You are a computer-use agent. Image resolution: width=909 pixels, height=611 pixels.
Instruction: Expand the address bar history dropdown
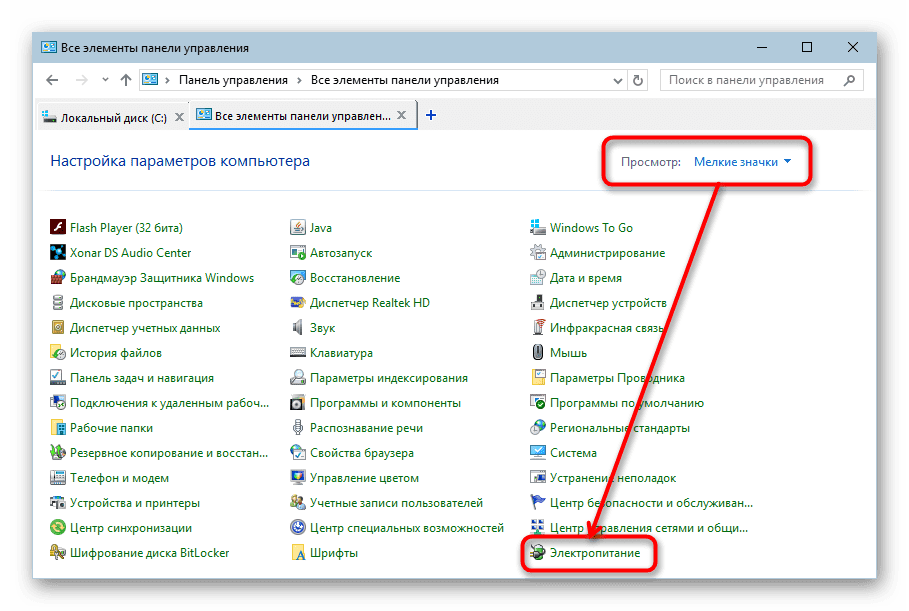[617, 81]
